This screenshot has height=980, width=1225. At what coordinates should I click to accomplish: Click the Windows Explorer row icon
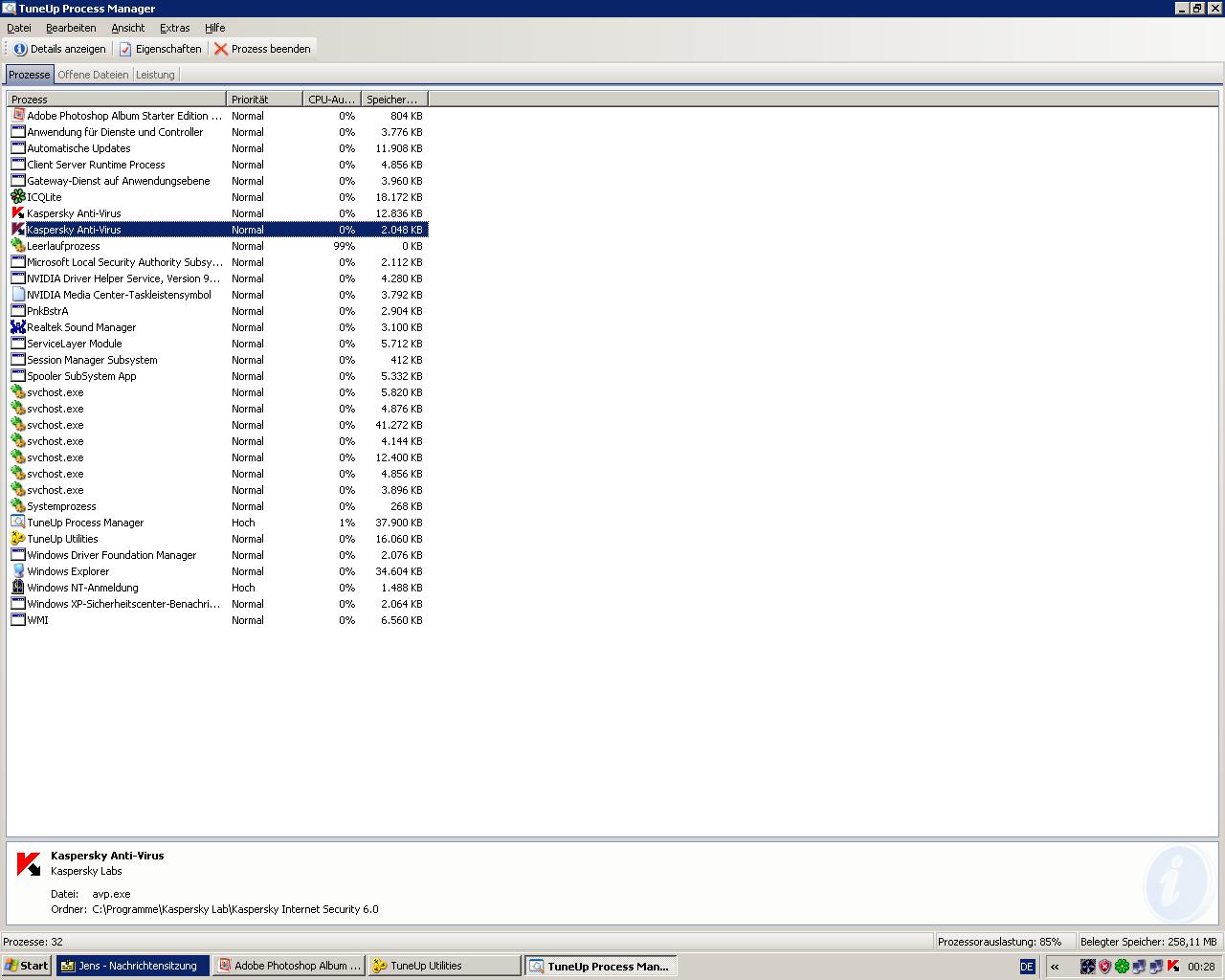point(18,571)
